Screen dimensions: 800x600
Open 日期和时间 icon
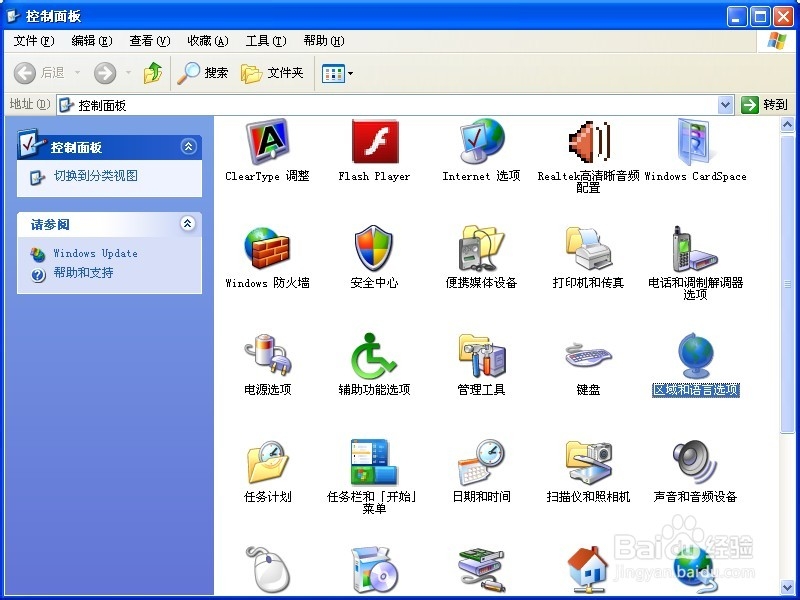pyautogui.click(x=482, y=462)
